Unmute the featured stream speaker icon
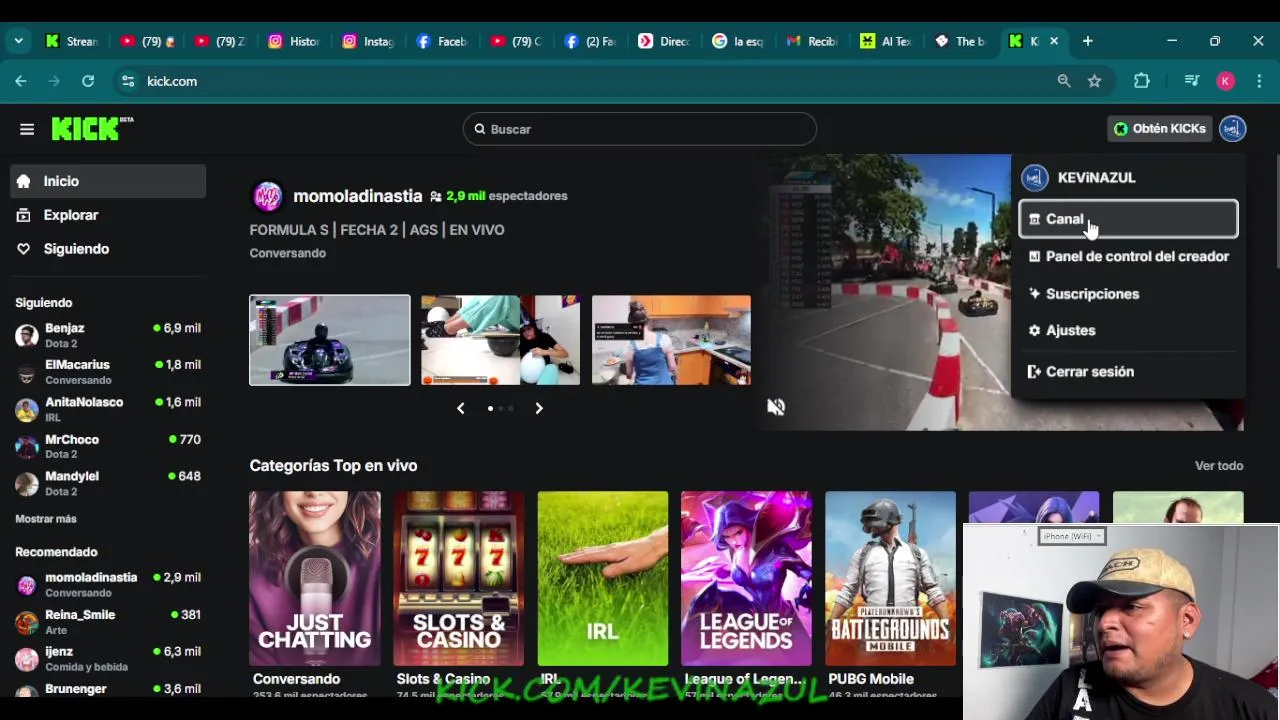This screenshot has height=720, width=1280. click(776, 407)
